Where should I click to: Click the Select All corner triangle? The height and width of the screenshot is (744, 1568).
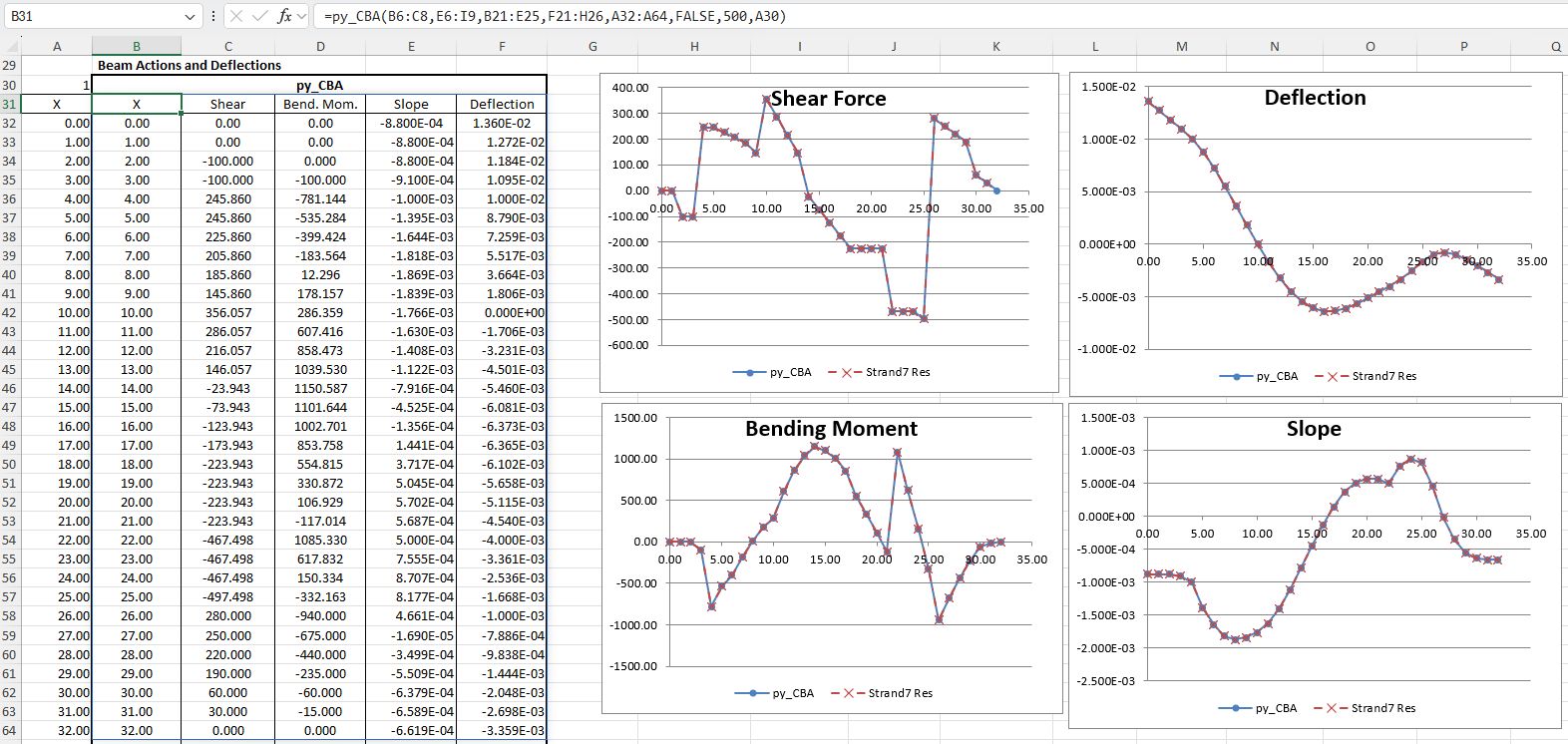pyautogui.click(x=11, y=47)
